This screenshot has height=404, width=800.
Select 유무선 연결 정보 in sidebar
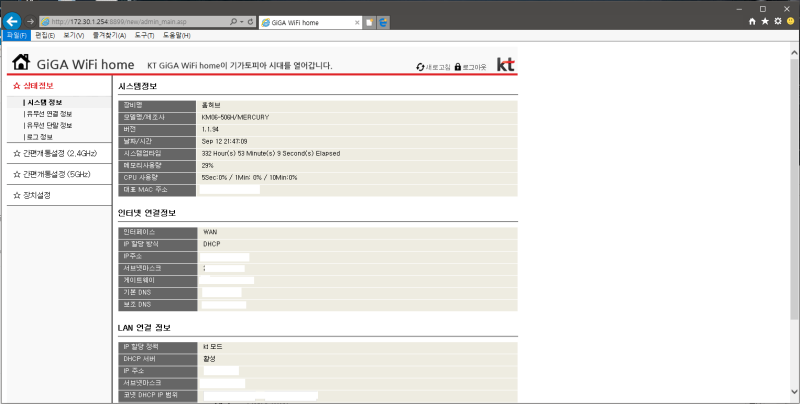point(48,114)
